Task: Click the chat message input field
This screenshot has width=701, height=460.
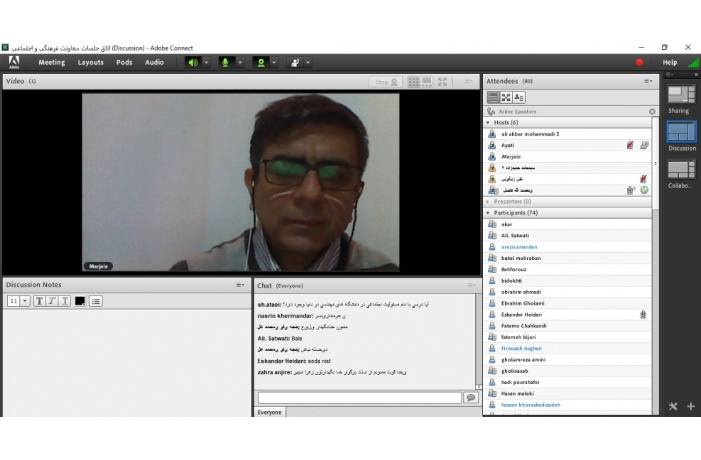Action: point(360,398)
